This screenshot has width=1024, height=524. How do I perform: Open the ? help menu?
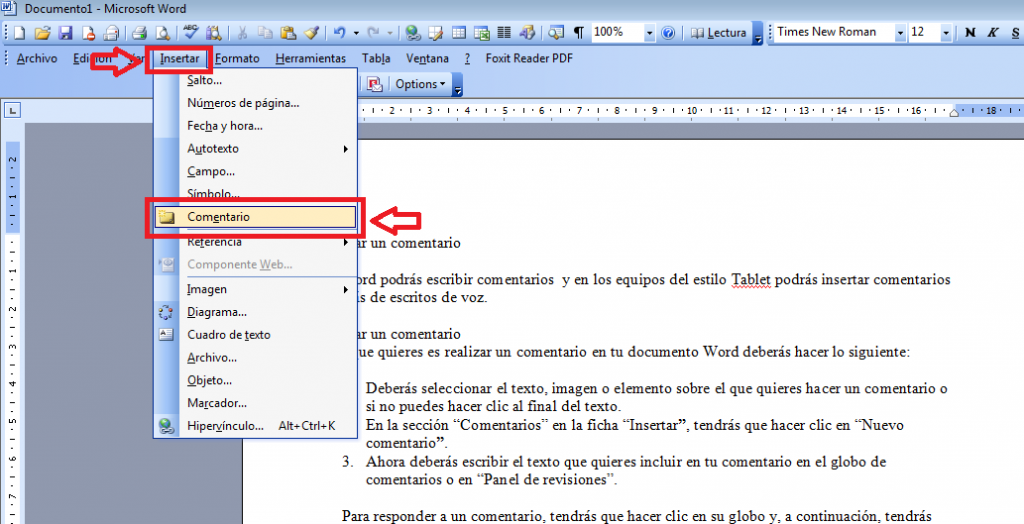point(468,58)
